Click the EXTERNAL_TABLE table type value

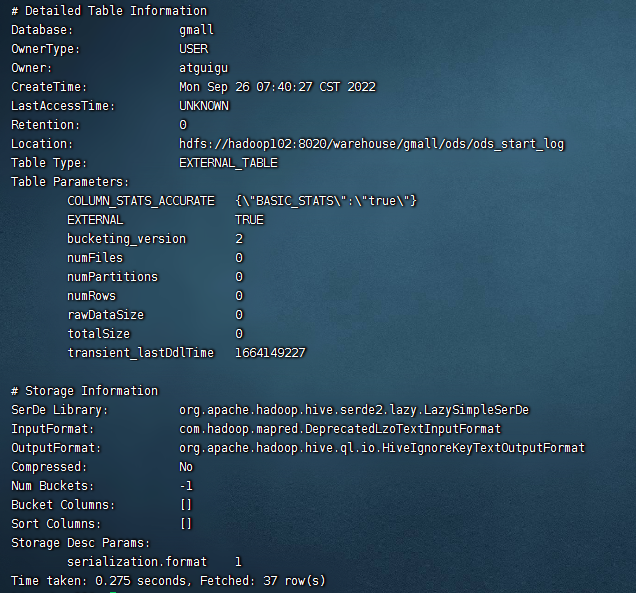click(228, 163)
